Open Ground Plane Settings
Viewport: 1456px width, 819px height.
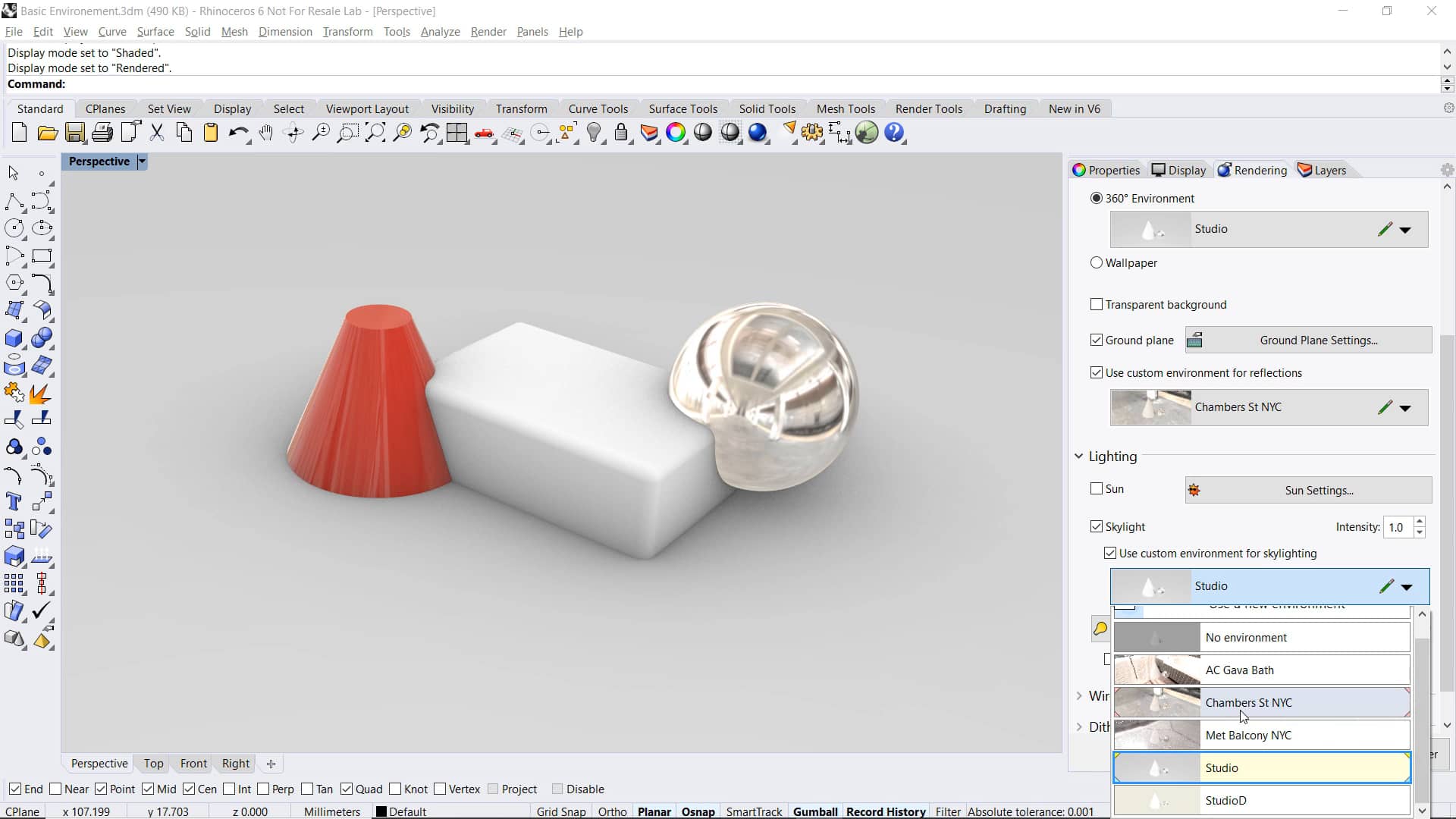tap(1318, 340)
